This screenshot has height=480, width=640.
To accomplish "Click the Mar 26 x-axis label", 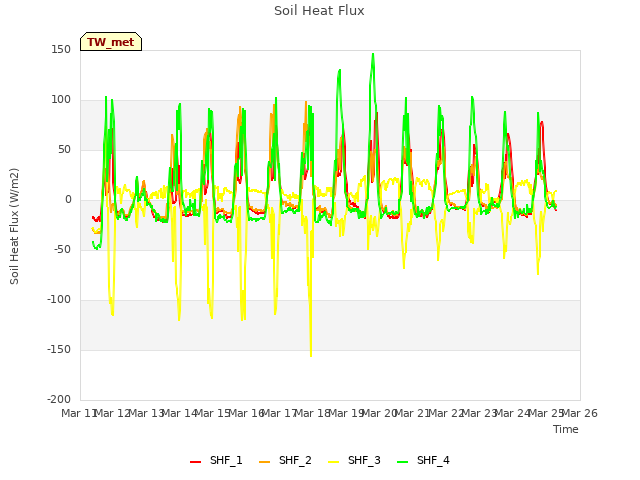I will (580, 413).
